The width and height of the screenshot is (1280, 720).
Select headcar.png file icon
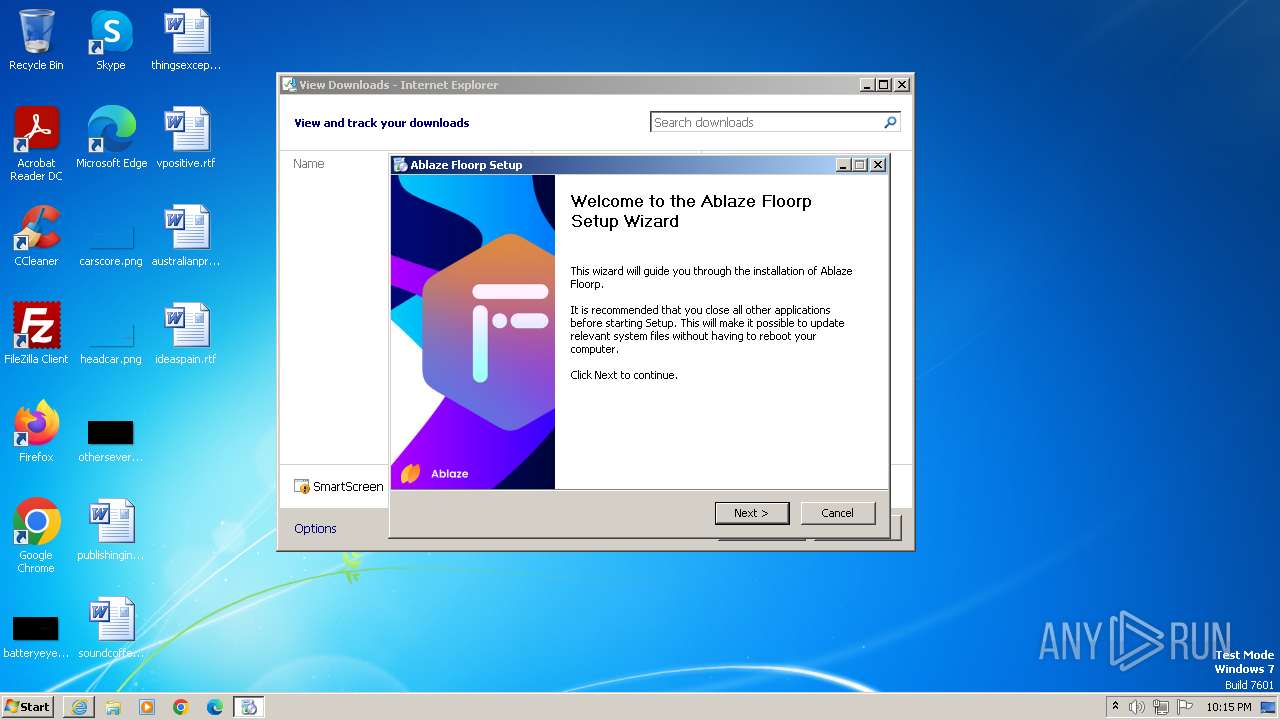[111, 334]
